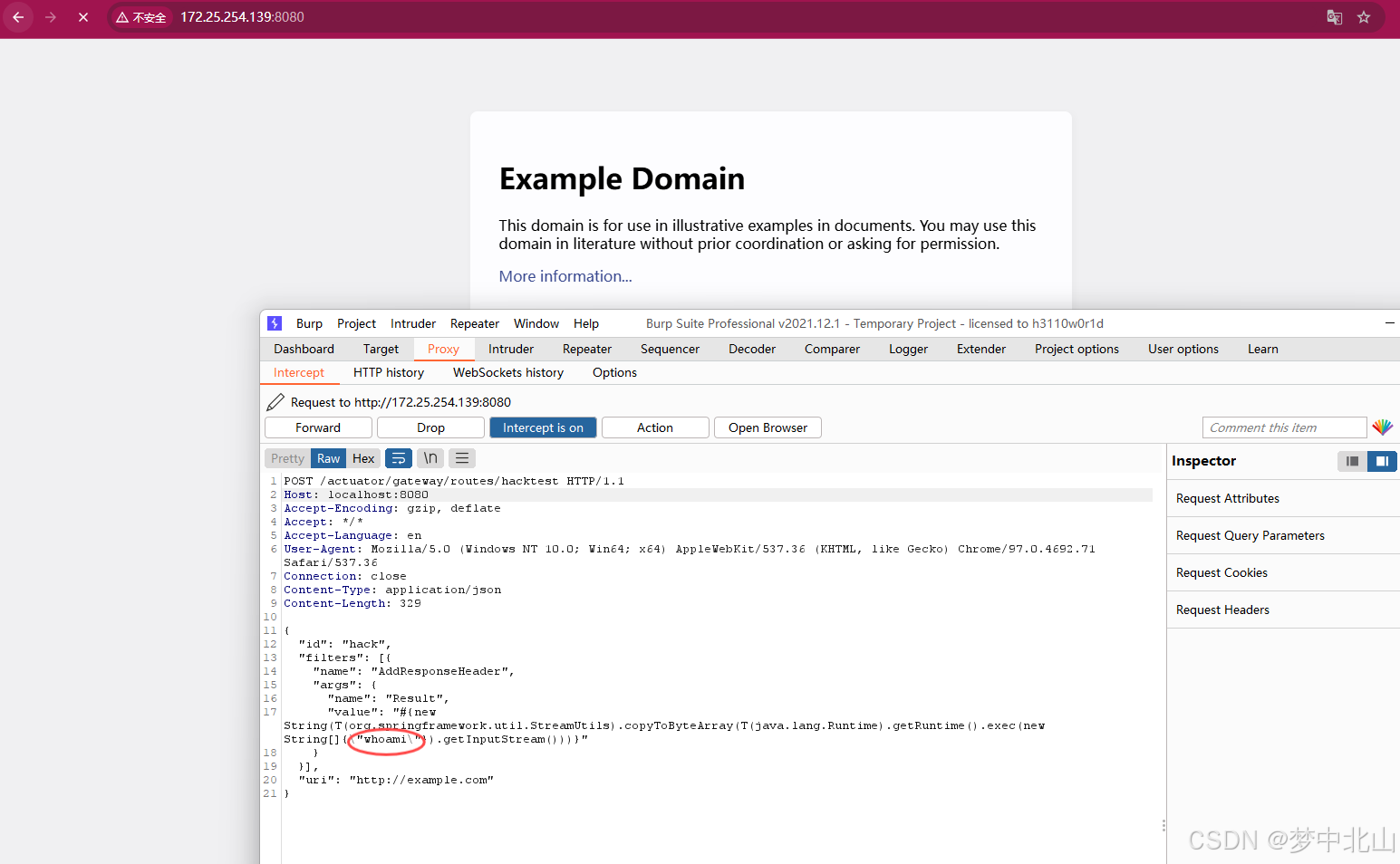Switch to the Dashboard tab

304,349
